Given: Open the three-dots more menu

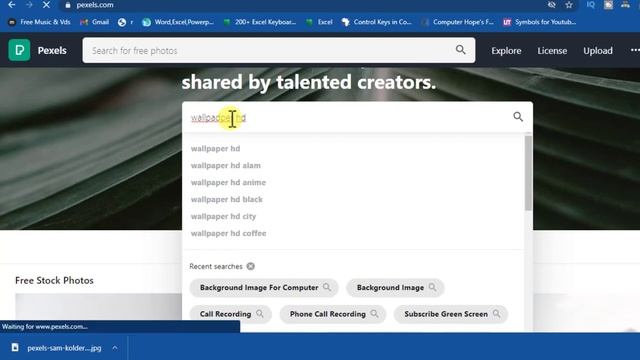Looking at the screenshot, I should (x=635, y=50).
